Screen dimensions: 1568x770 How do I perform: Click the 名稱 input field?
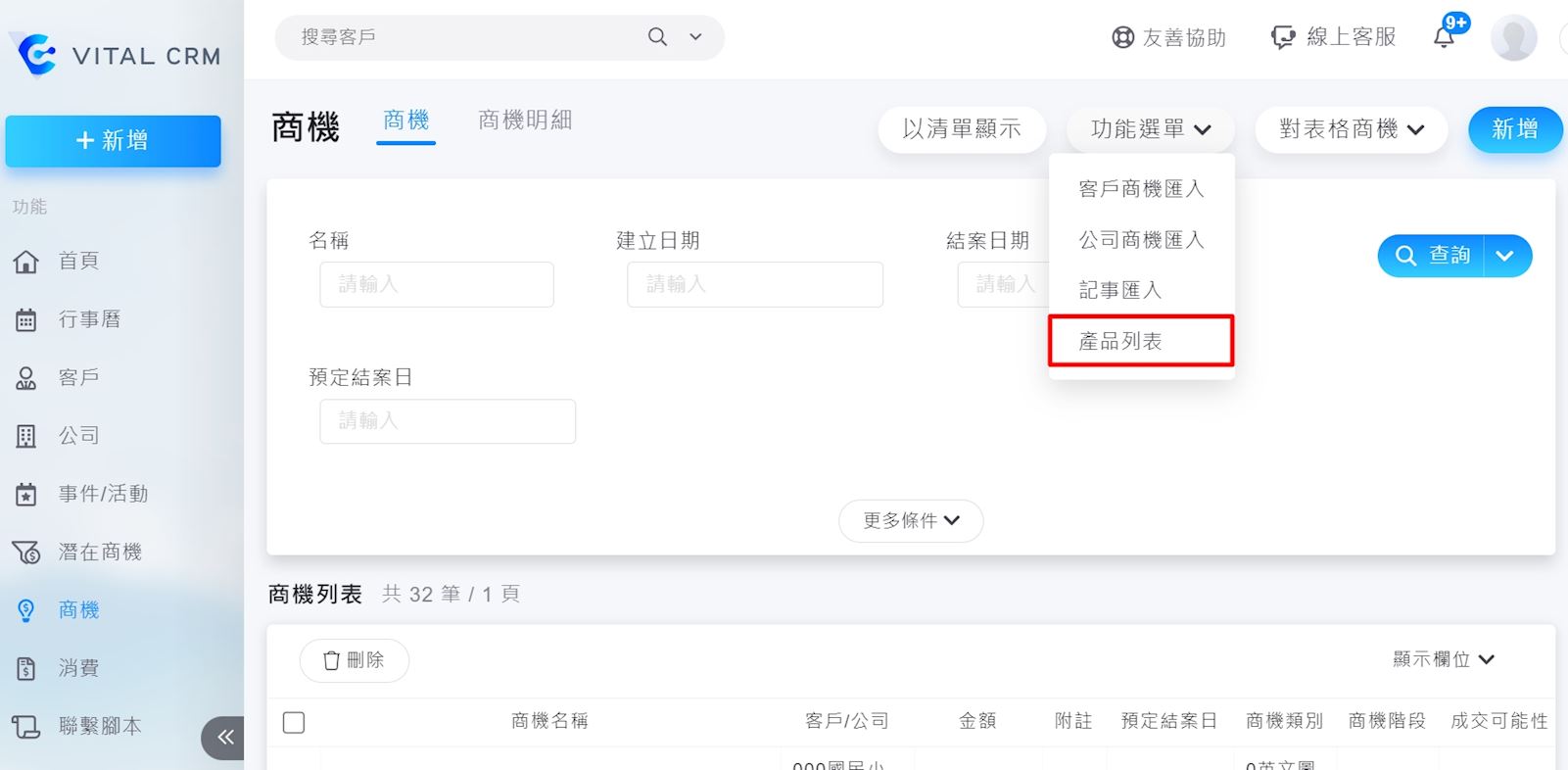tap(437, 284)
